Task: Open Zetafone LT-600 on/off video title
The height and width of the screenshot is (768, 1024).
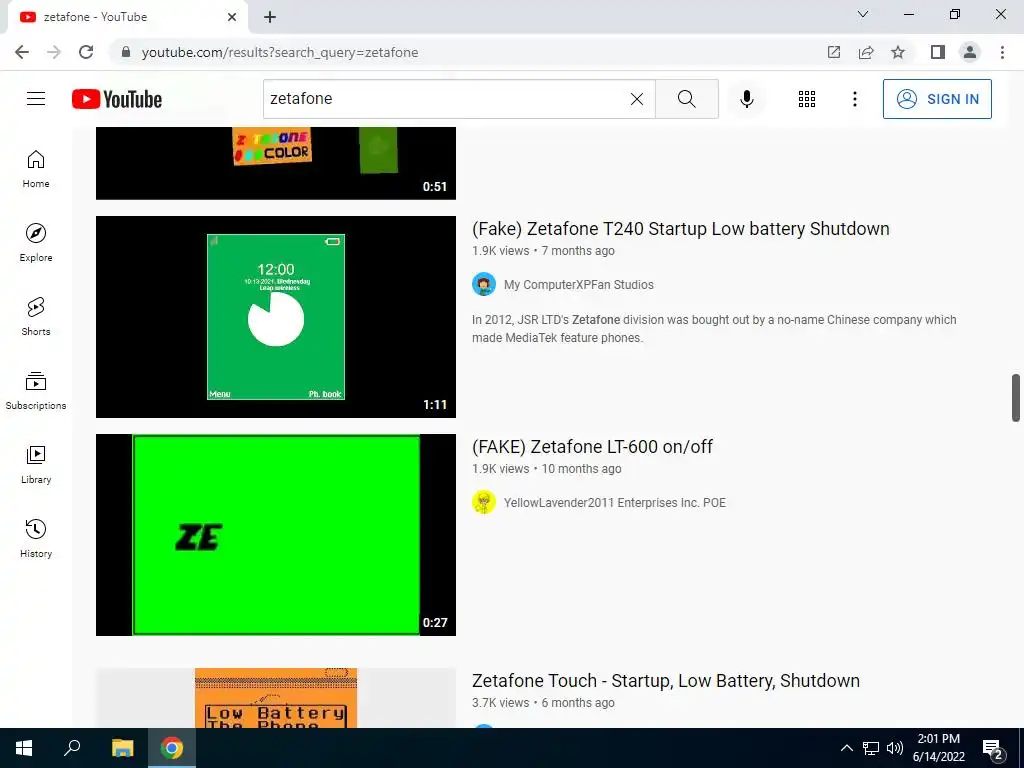Action: [x=592, y=447]
